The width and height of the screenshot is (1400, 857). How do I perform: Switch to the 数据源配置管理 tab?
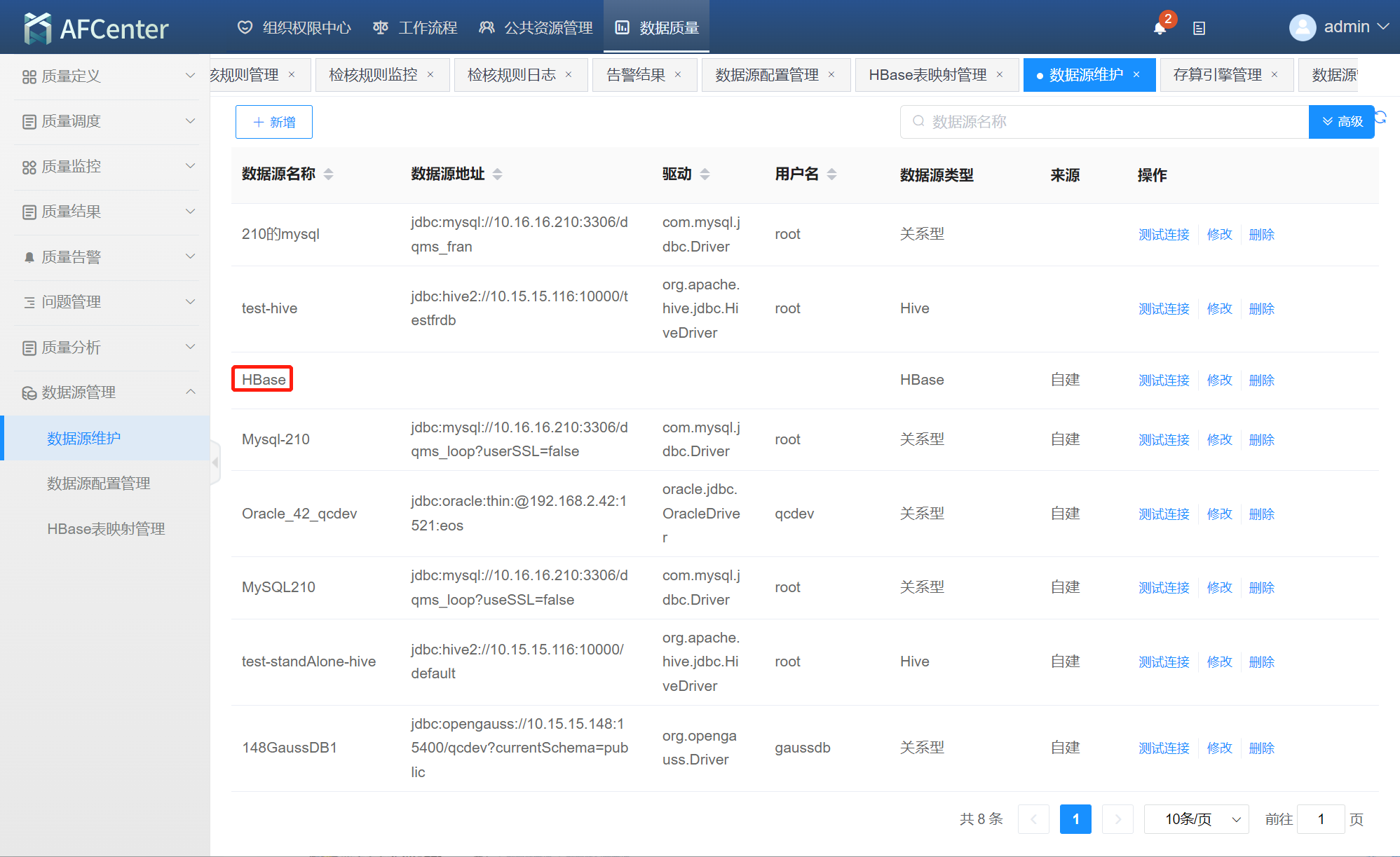click(766, 74)
